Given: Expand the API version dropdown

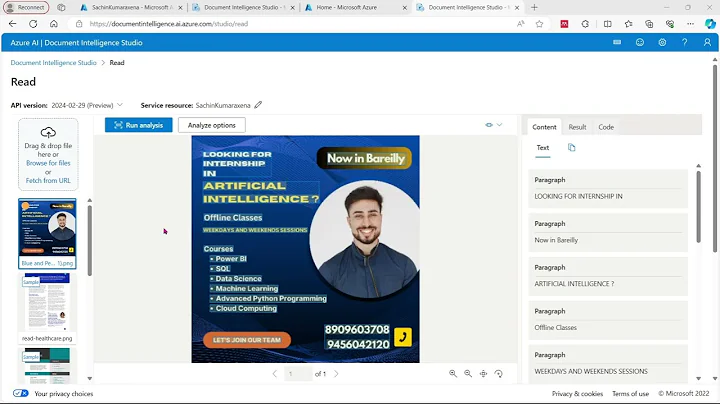Looking at the screenshot, I should (120, 105).
